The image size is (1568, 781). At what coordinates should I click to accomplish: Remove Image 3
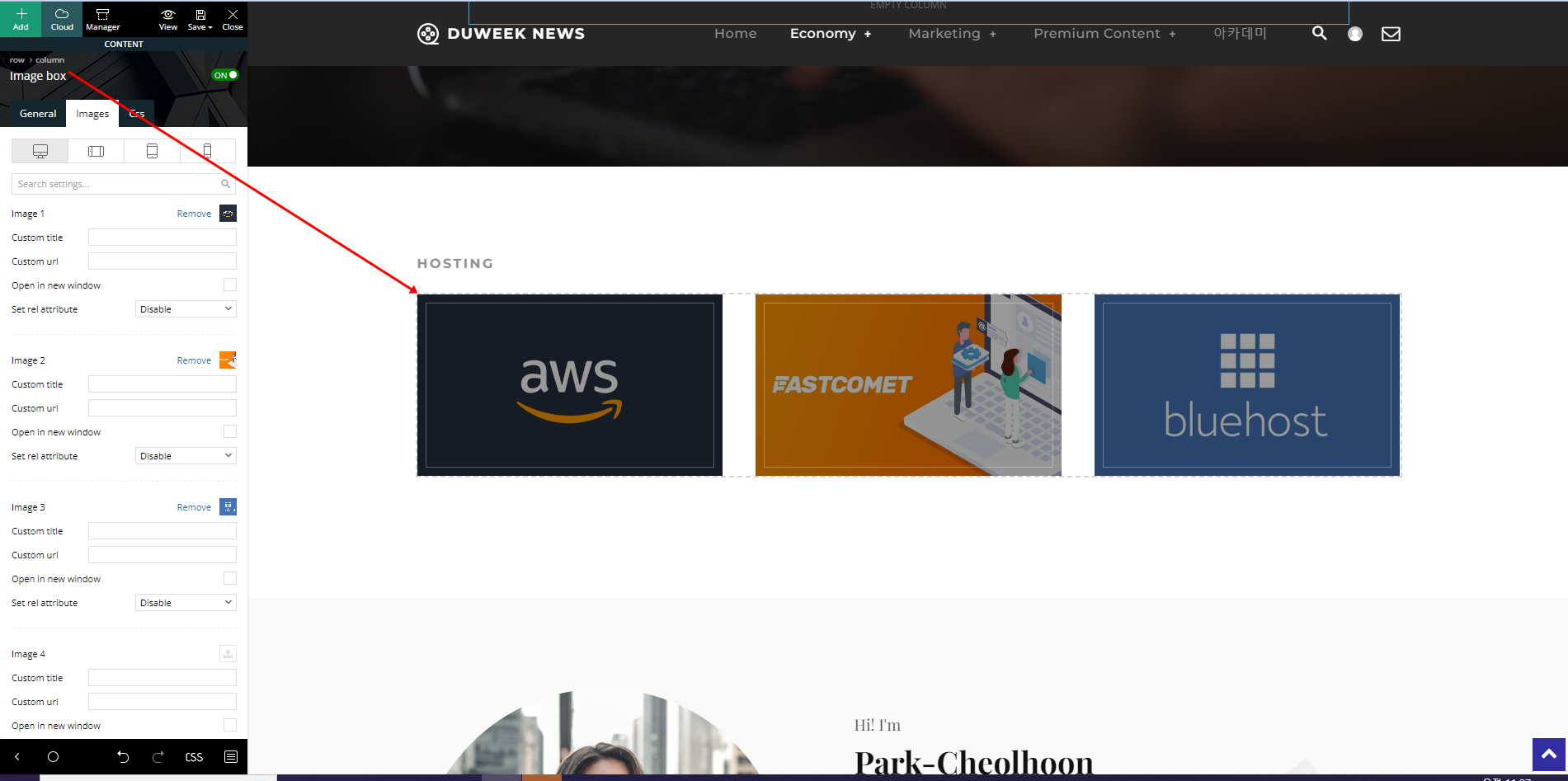point(194,507)
